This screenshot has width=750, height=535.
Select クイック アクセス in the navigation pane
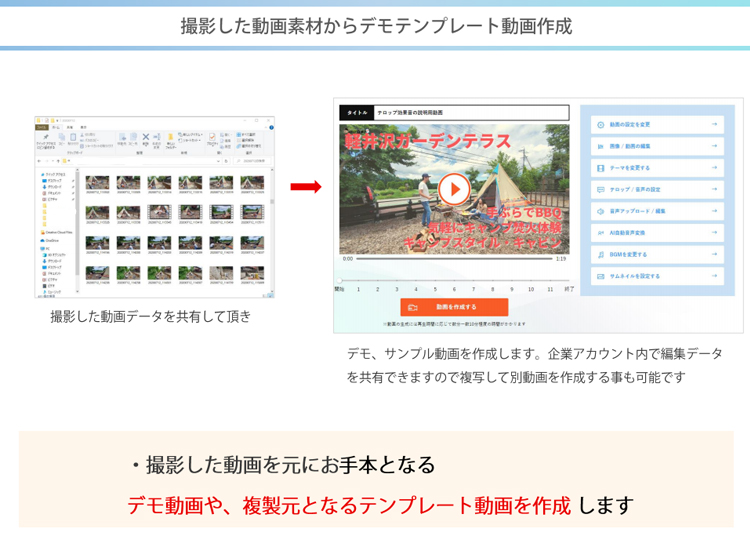55,175
